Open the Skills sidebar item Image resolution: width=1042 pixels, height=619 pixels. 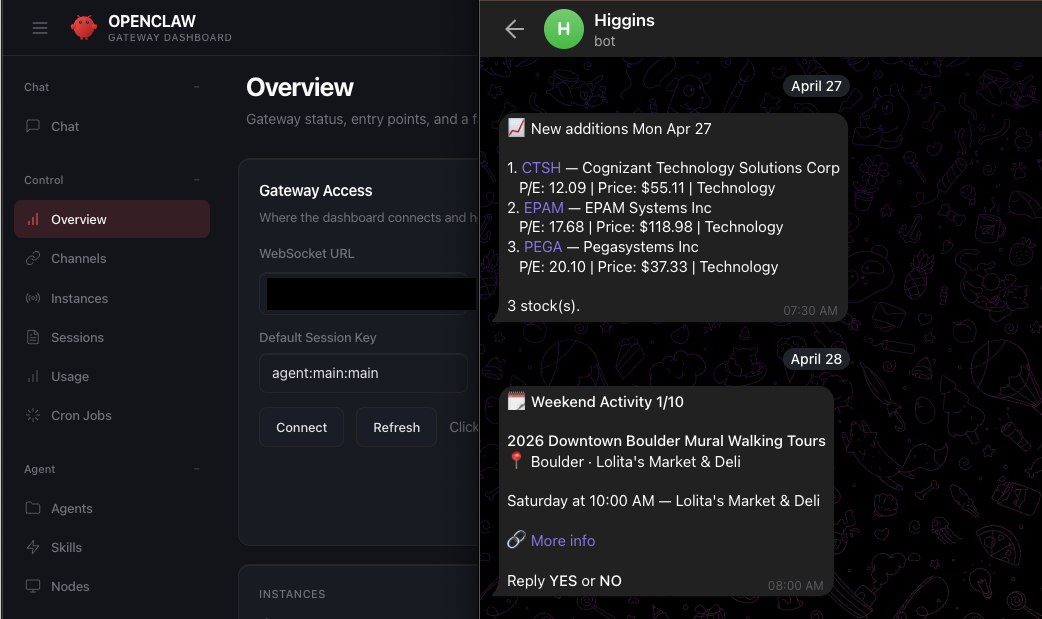[112, 547]
